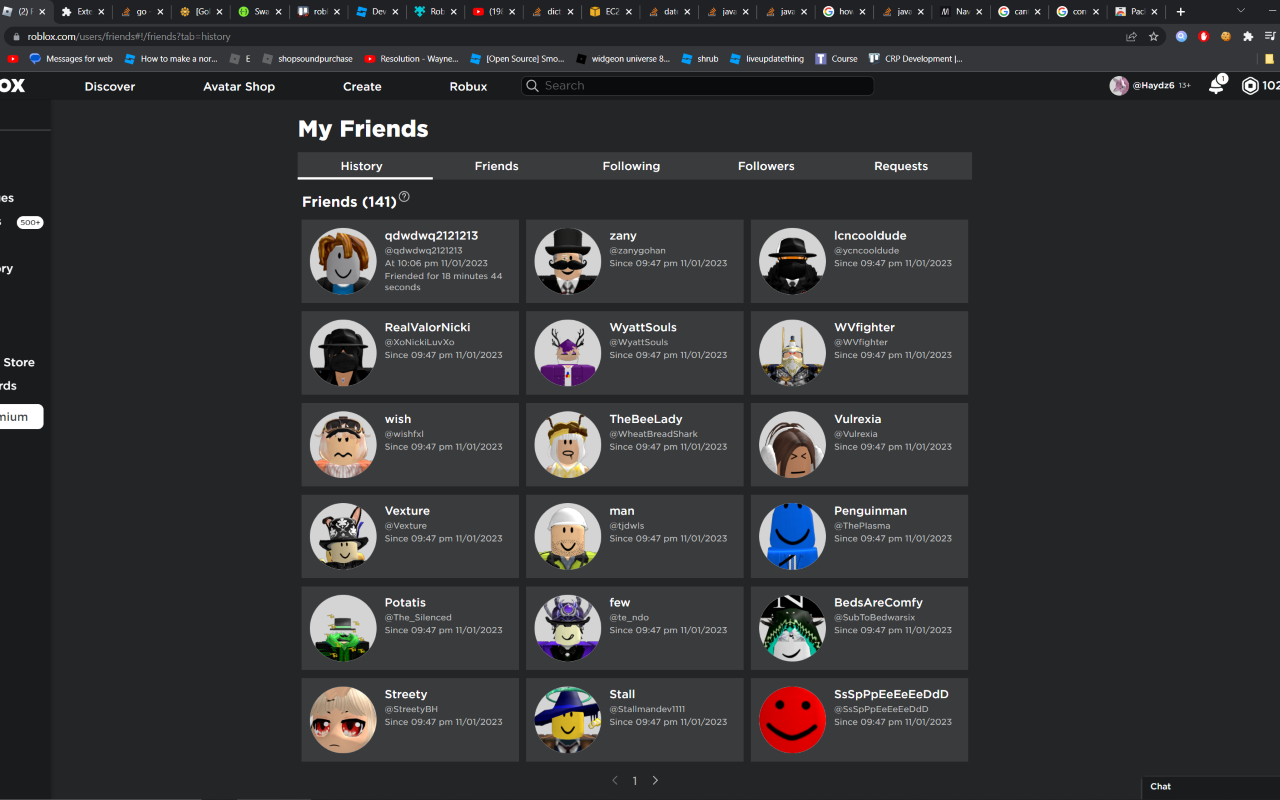This screenshot has height=800, width=1280.
Task: Click the search magnifier icon
Action: point(532,86)
